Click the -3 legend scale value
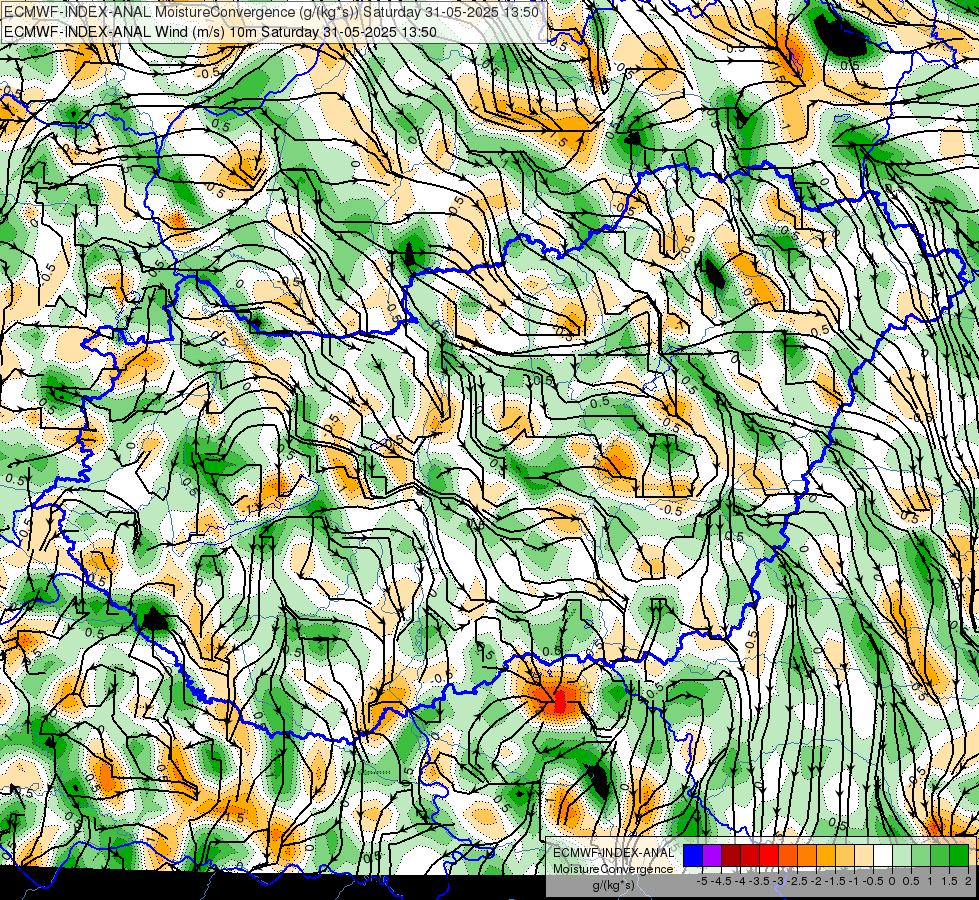Screen dimensions: 979x900 pos(779,881)
